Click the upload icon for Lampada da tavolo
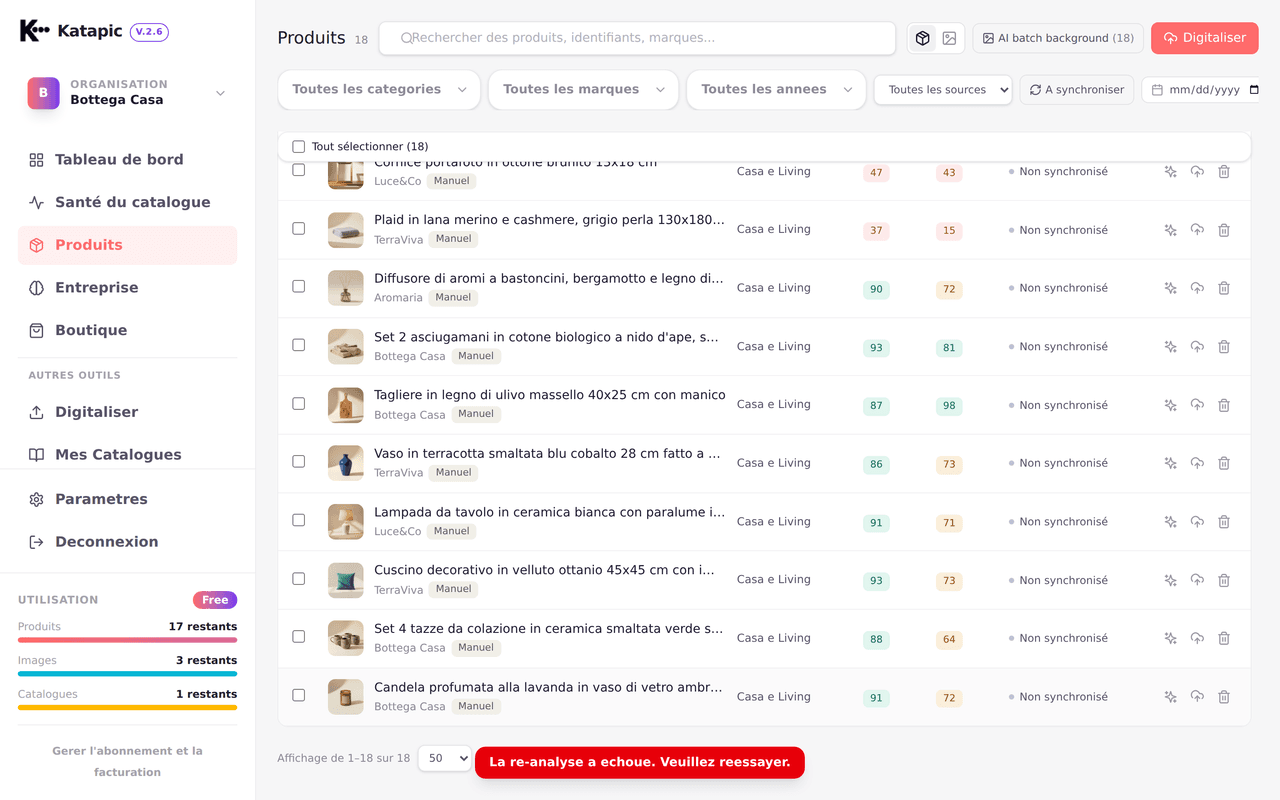The image size is (1280, 800). (x=1197, y=522)
